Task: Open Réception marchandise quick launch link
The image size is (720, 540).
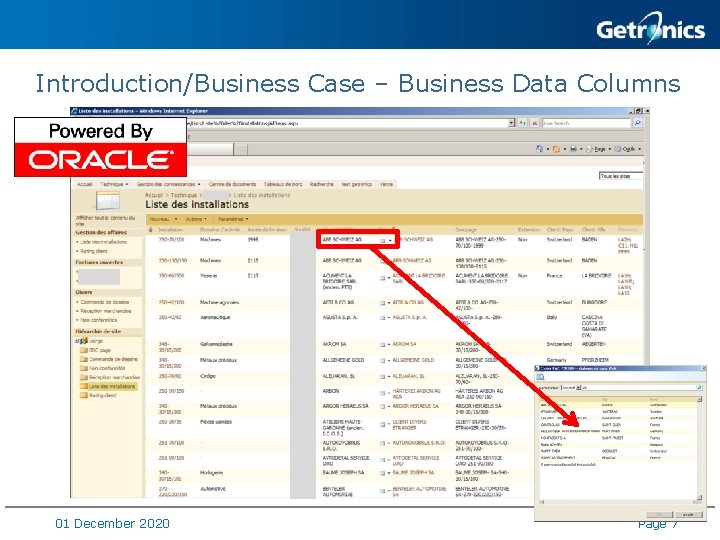Action: [x=106, y=311]
